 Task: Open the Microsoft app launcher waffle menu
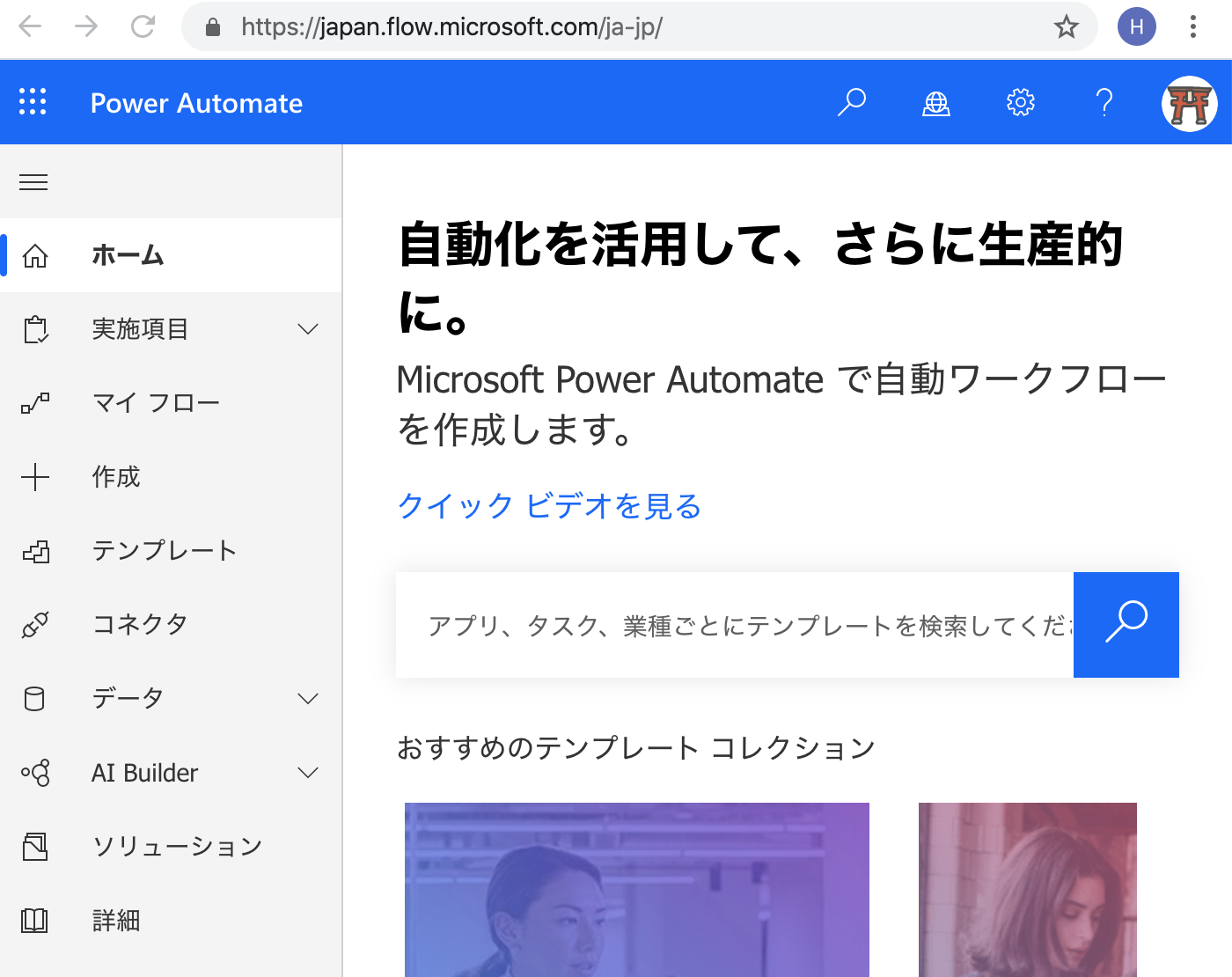click(x=33, y=102)
